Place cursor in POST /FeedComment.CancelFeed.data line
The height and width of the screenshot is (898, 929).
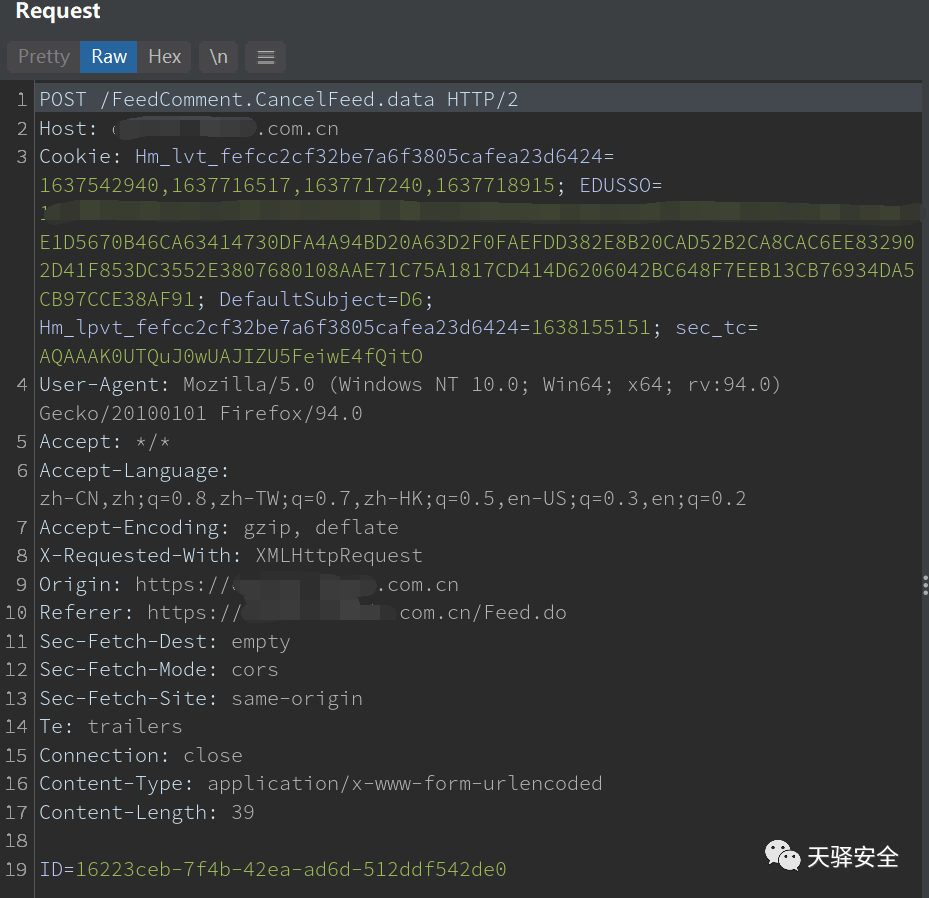click(x=278, y=100)
